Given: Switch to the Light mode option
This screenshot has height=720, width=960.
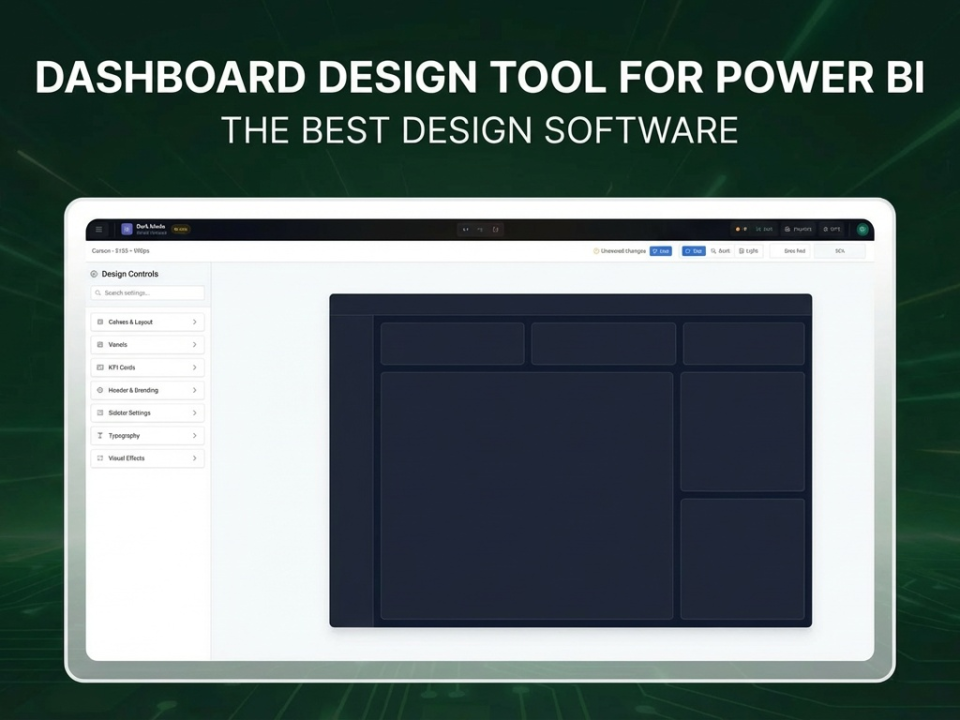Looking at the screenshot, I should (748, 251).
